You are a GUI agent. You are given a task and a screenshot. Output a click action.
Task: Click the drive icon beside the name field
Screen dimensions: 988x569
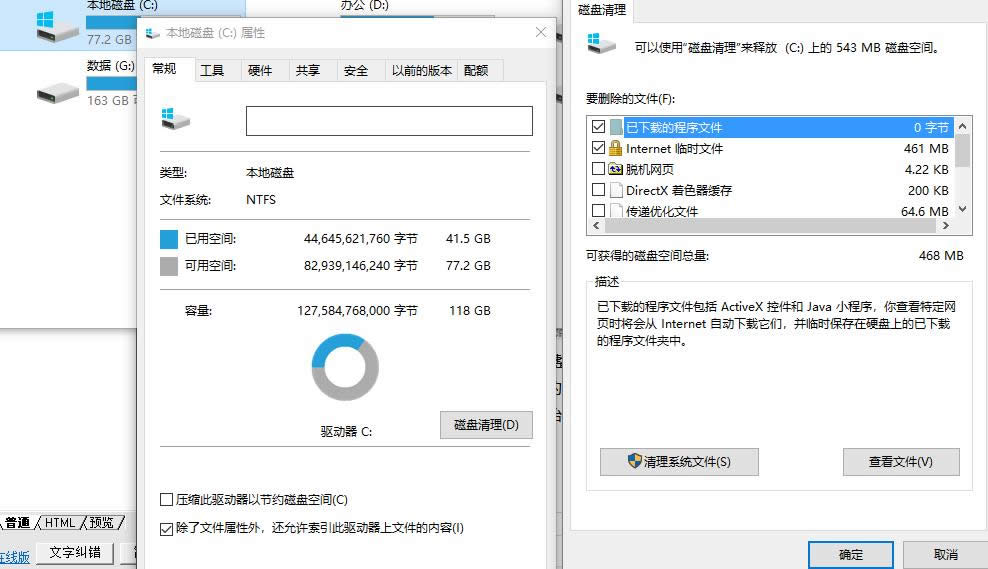click(175, 119)
